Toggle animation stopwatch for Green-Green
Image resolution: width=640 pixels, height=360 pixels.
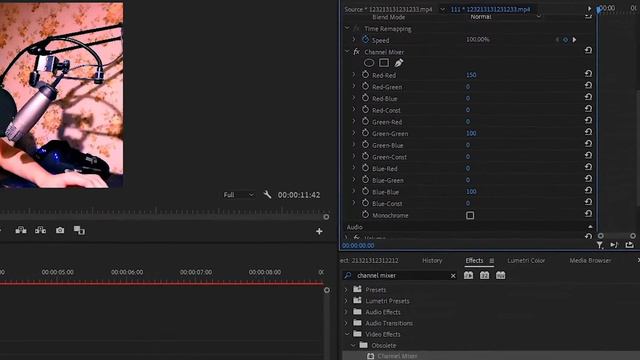point(365,133)
